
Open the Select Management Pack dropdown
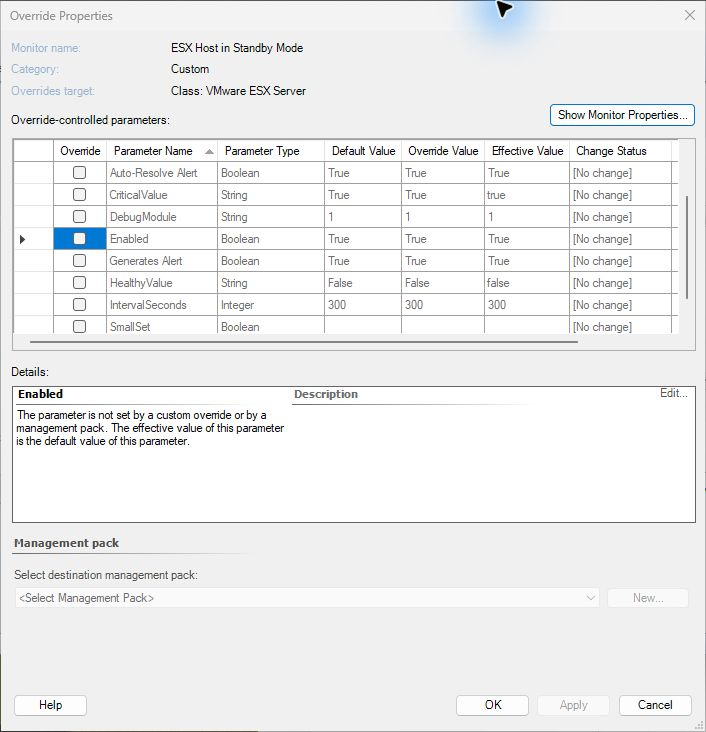tap(307, 598)
